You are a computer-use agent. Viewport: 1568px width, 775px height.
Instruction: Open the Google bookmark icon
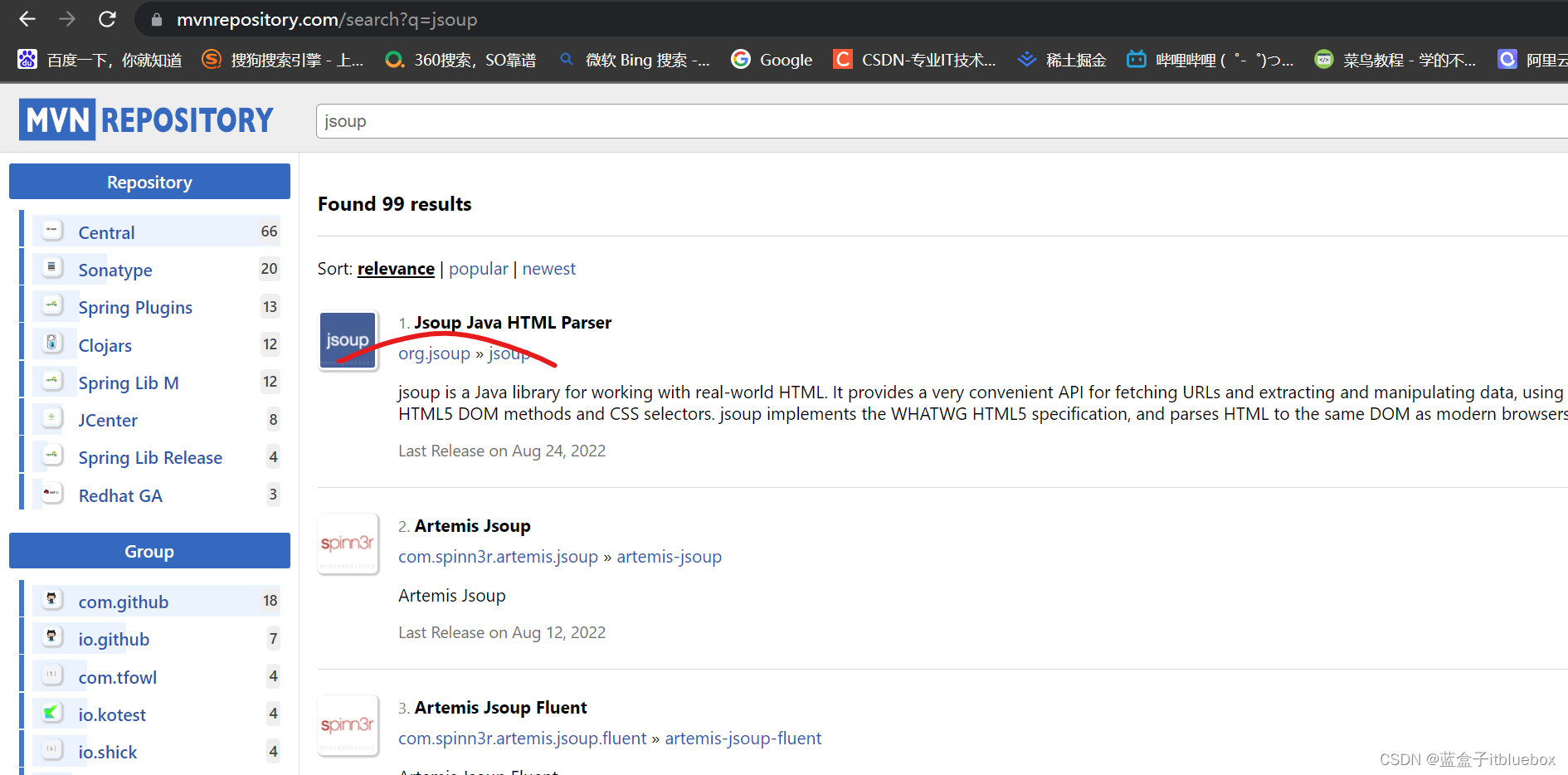(x=741, y=60)
